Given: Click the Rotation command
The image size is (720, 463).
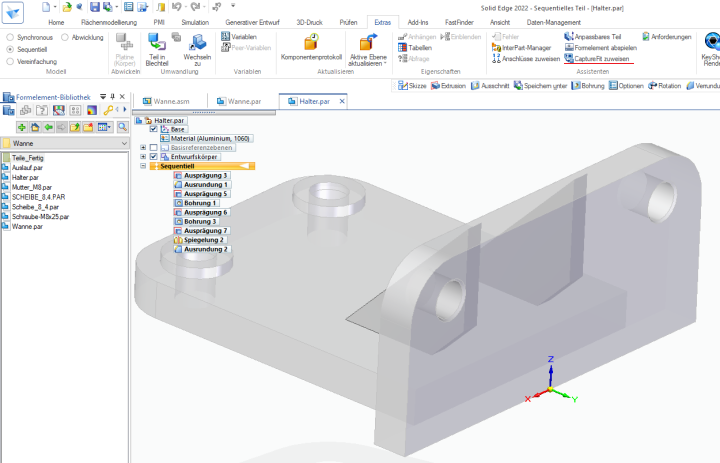Looking at the screenshot, I should click(664, 86).
